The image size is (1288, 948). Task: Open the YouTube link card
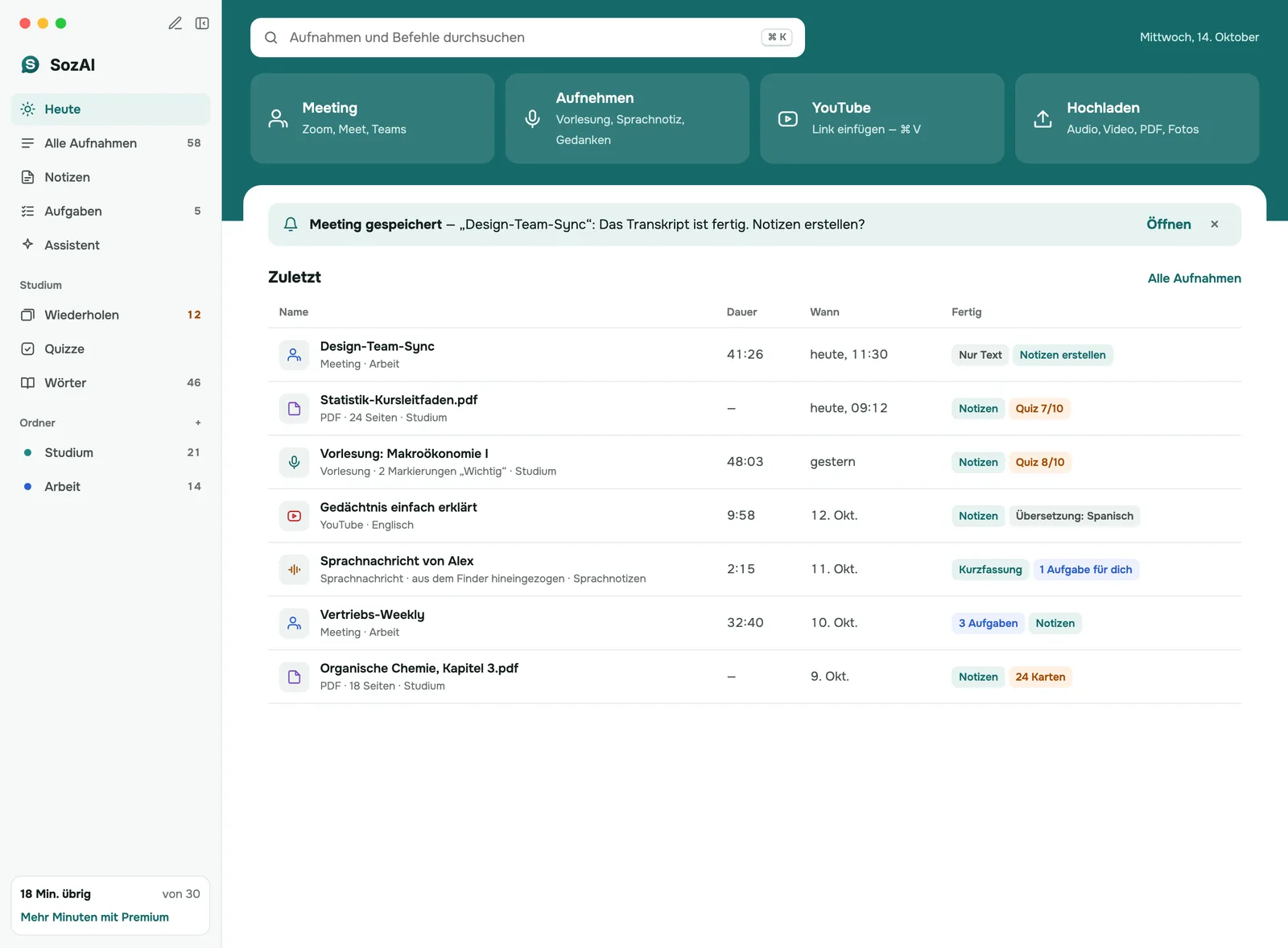point(882,118)
